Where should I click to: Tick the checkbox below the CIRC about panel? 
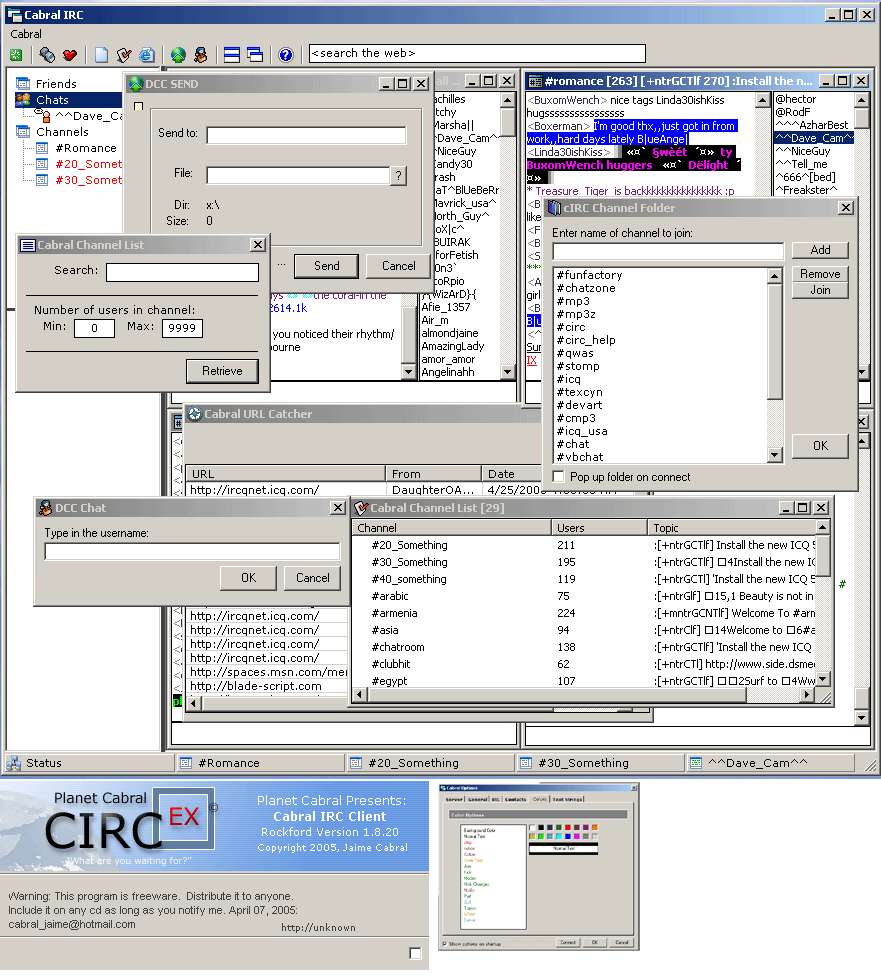tap(415, 953)
